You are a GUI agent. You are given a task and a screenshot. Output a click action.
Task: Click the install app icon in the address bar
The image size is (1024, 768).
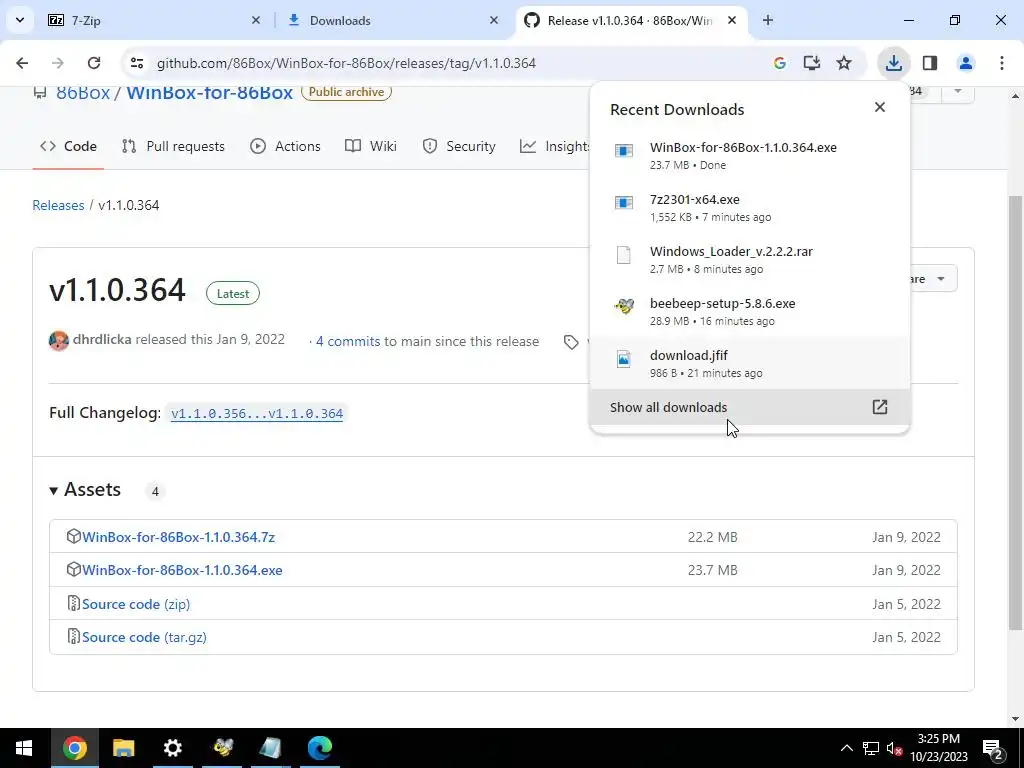812,63
